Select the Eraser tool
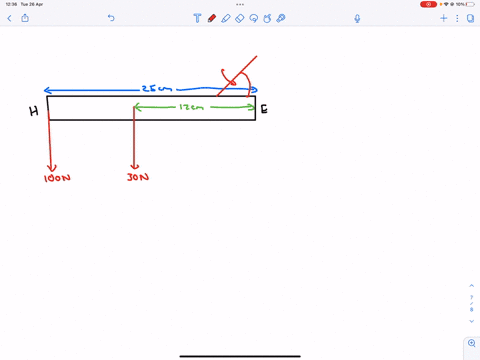480x360 pixels. coord(240,18)
